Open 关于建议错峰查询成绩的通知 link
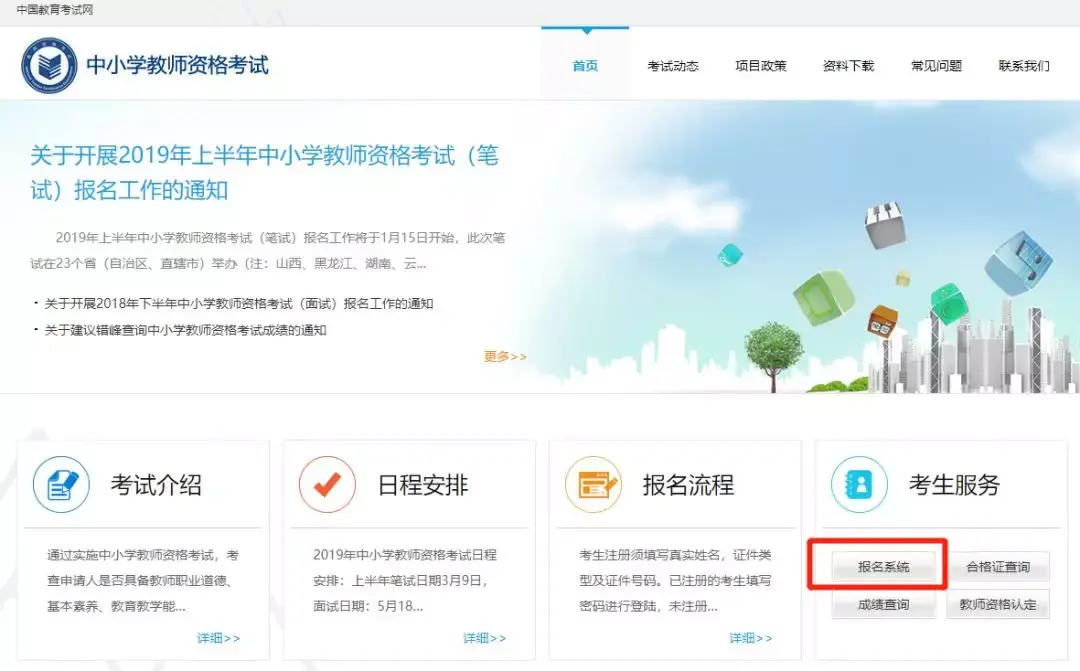Screen dimensions: 1080x671 [x=185, y=330]
